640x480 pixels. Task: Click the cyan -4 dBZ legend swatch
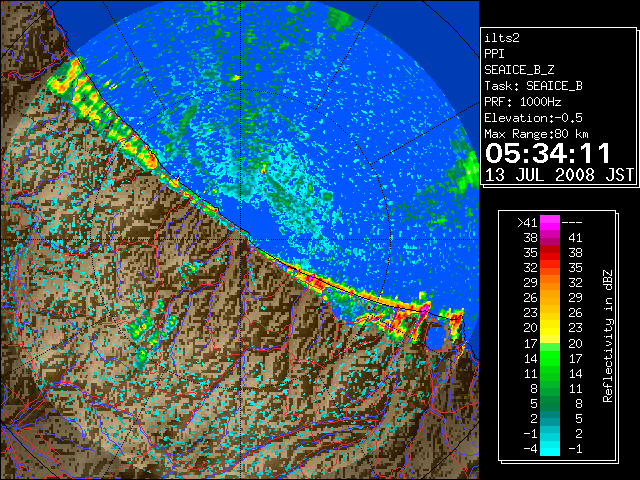pos(549,448)
